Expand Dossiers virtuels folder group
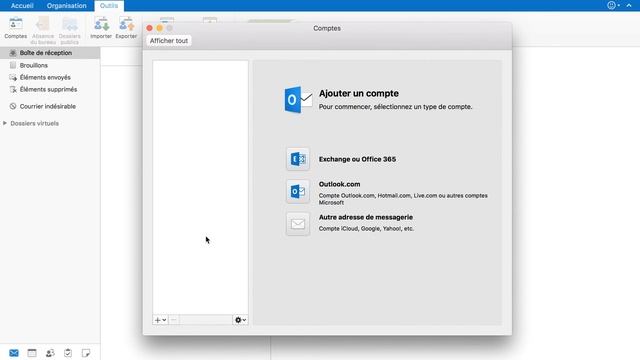This screenshot has width=640, height=360. pyautogui.click(x=5, y=123)
